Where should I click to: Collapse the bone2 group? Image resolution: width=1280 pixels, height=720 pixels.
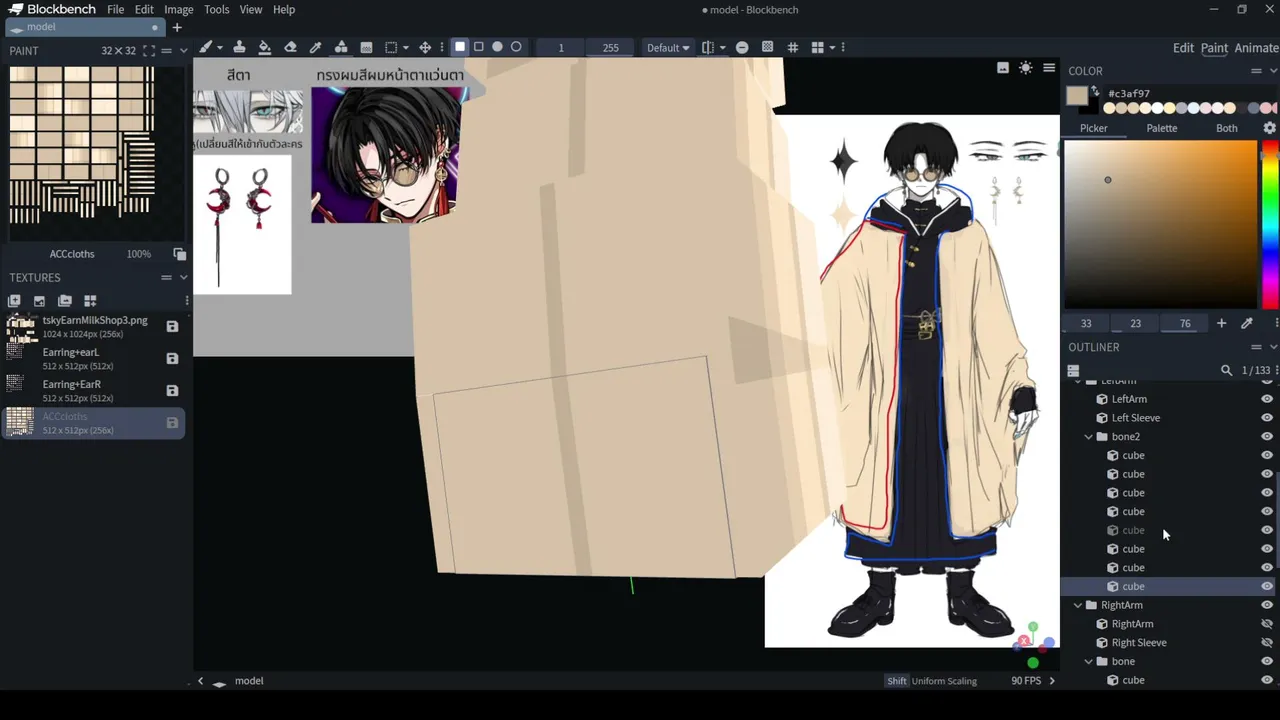click(x=1089, y=437)
